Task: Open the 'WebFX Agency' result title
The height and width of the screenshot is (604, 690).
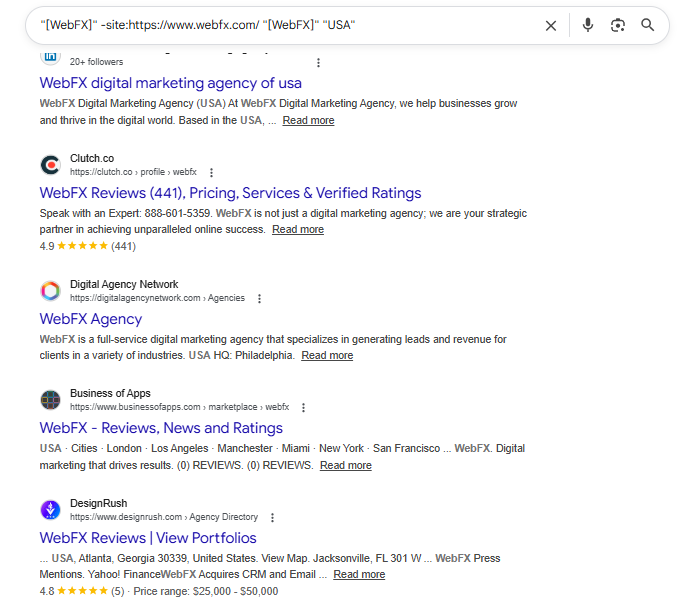Action: (91, 319)
